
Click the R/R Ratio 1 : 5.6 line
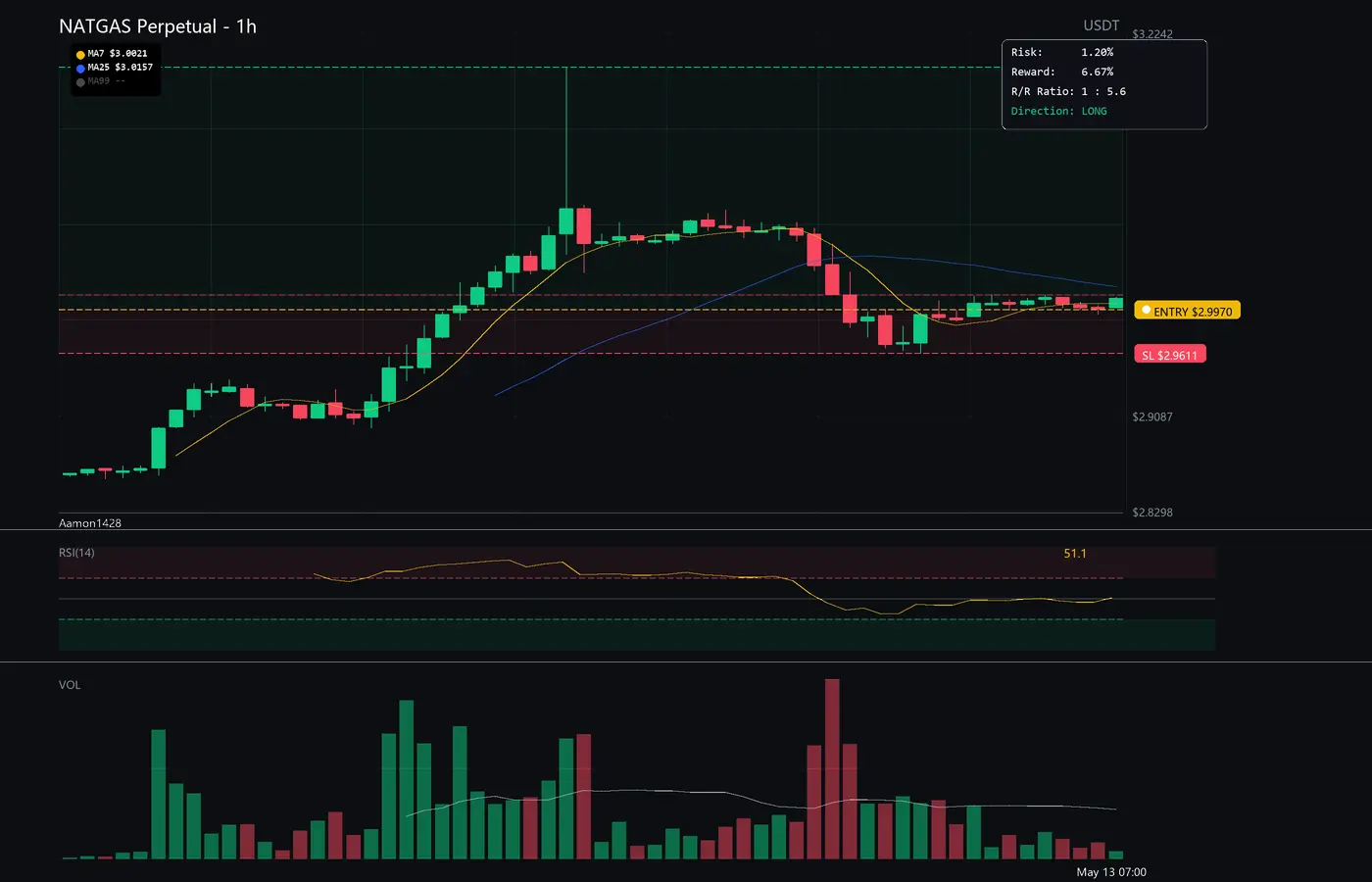[1069, 91]
